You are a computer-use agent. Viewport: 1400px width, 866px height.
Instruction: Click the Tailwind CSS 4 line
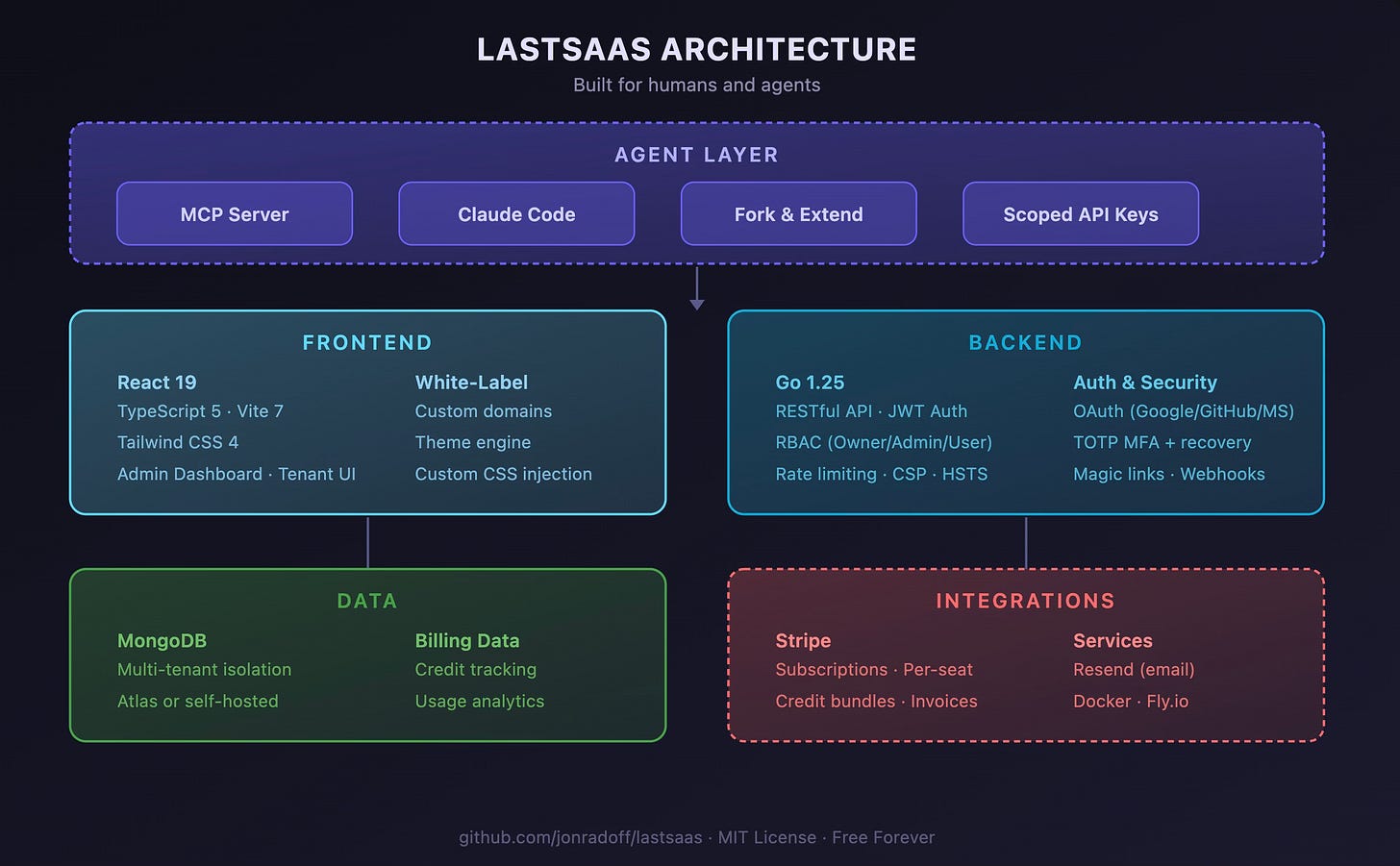[178, 442]
